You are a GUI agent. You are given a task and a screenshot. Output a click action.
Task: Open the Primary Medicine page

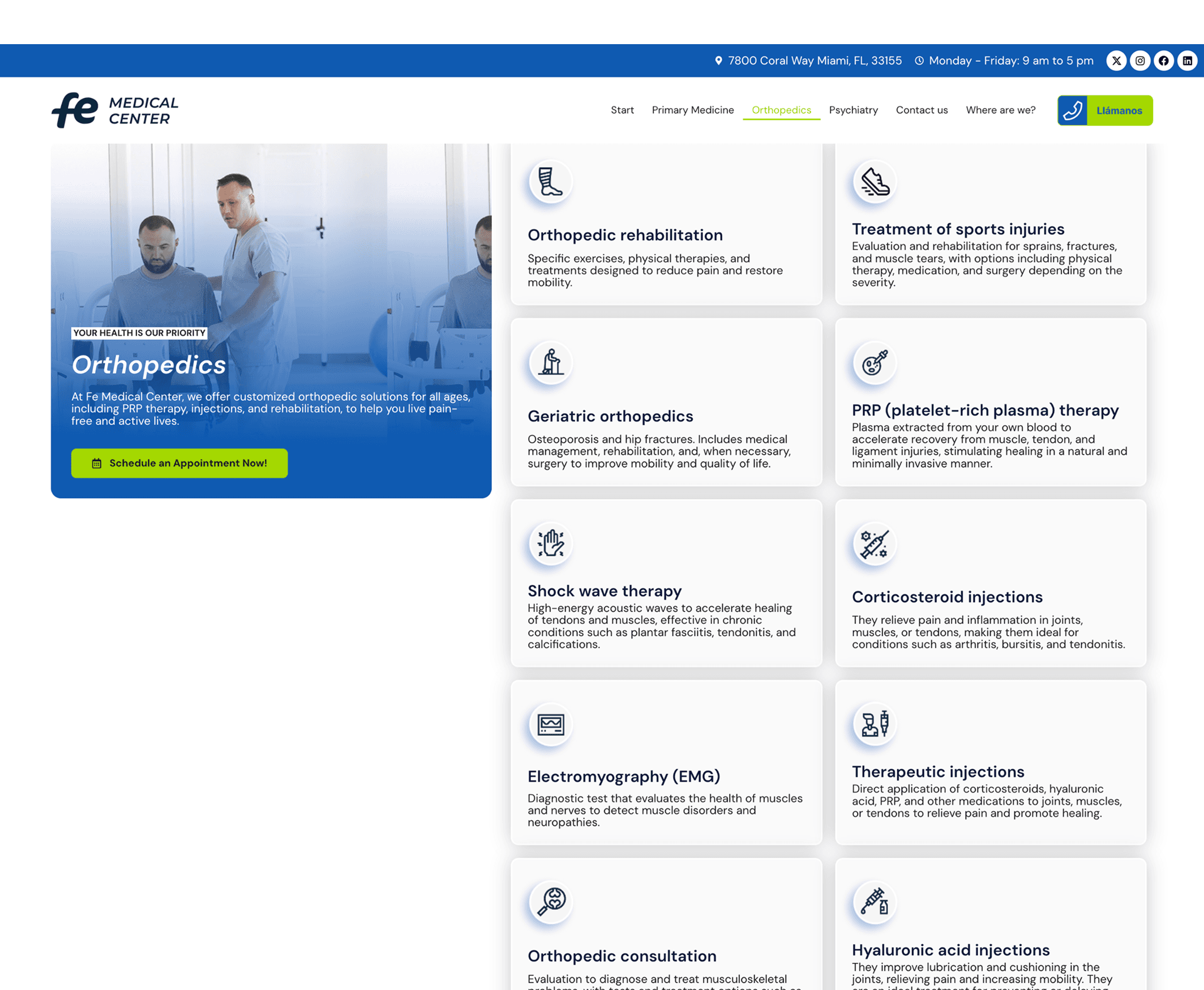point(692,110)
